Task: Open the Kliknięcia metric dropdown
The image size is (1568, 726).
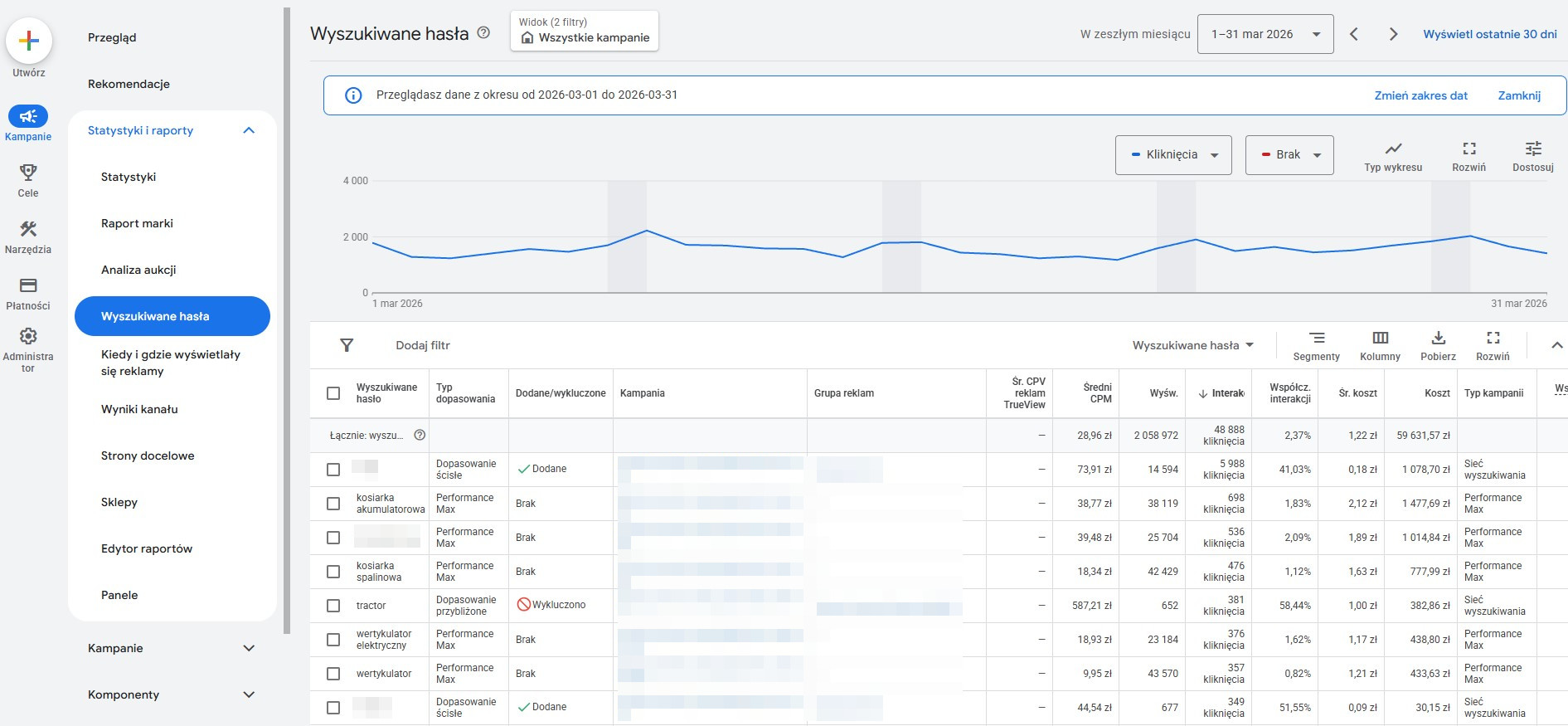Action: (x=1172, y=155)
